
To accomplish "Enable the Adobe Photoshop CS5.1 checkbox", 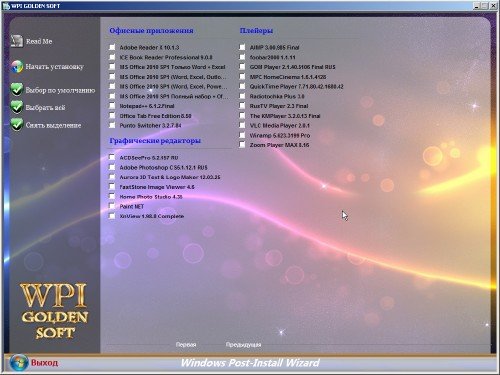I will point(112,167).
